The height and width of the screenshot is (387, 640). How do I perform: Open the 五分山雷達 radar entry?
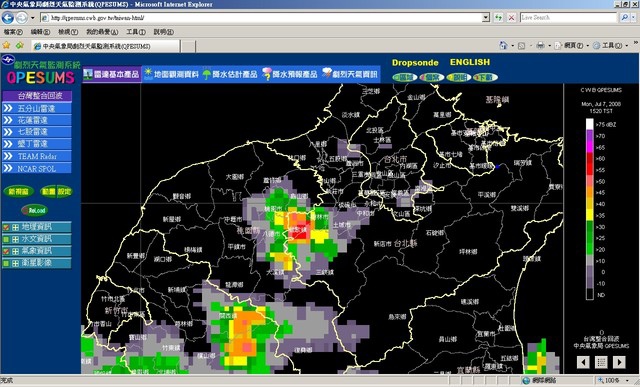point(37,108)
